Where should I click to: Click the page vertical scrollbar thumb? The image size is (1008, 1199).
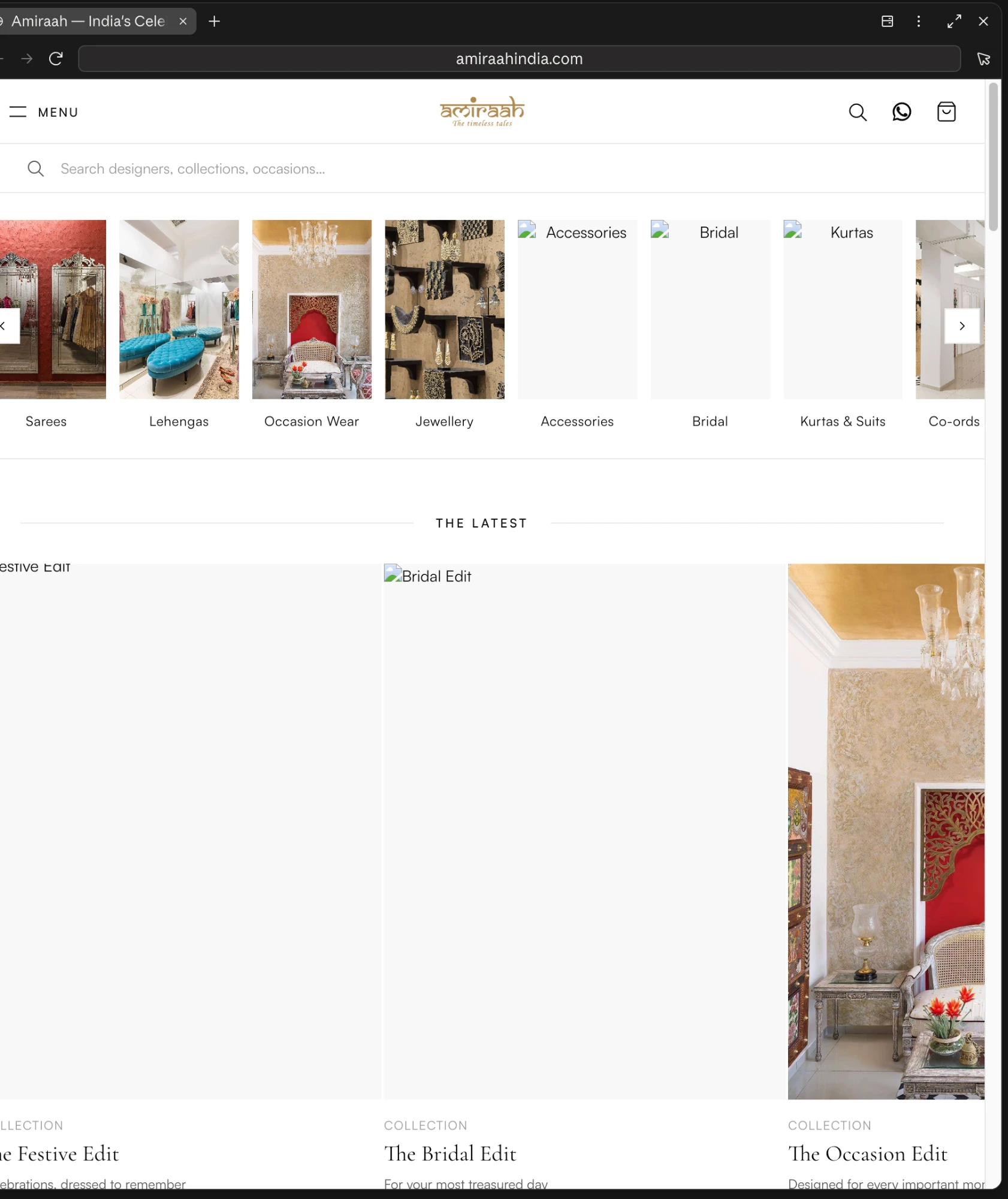(993, 157)
